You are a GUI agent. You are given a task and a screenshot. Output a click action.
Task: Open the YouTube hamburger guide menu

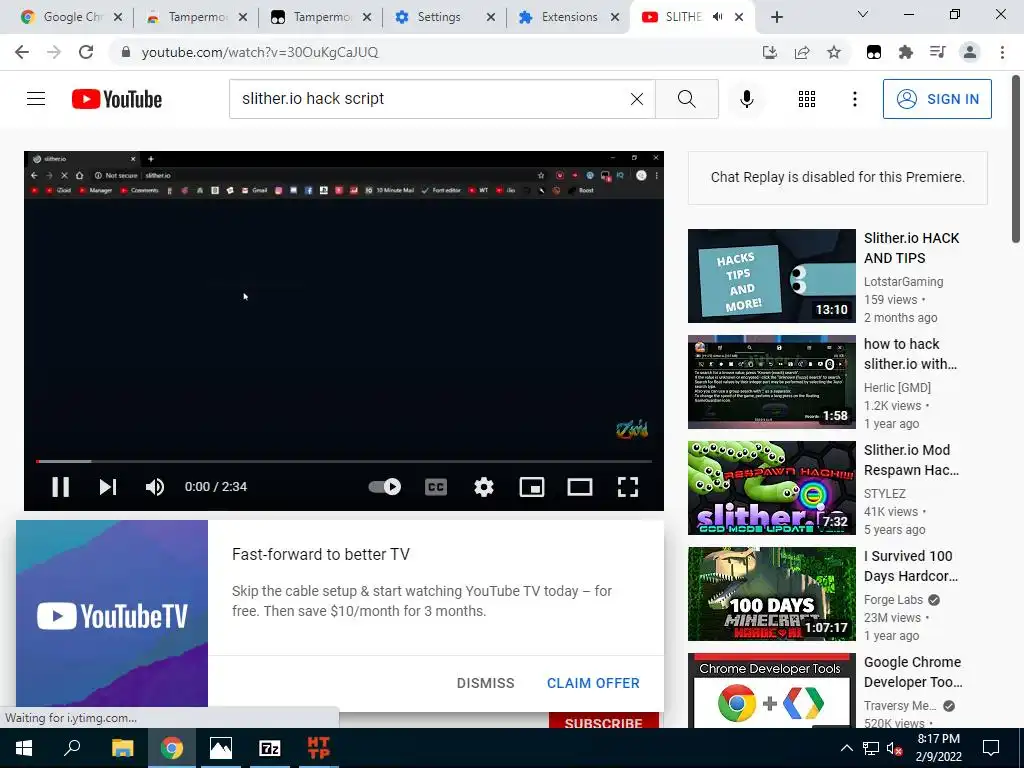tap(36, 99)
